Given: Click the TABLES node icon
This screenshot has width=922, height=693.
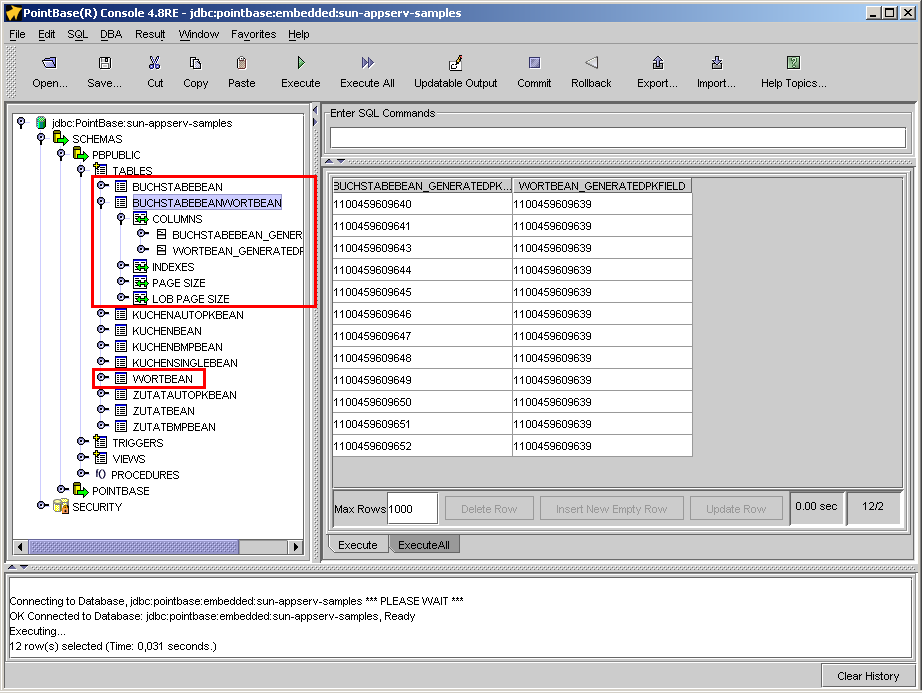Looking at the screenshot, I should 101,170.
